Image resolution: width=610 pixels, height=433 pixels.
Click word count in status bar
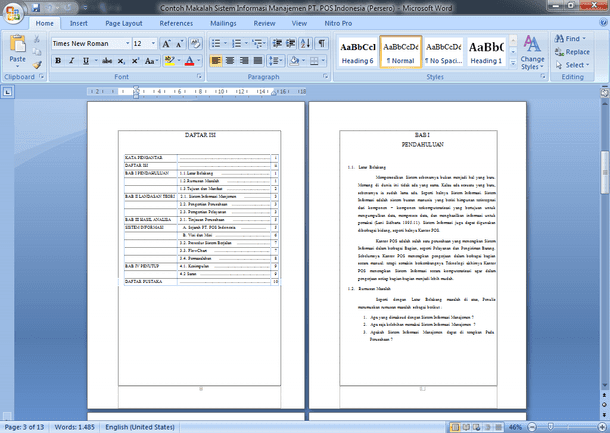(74, 427)
